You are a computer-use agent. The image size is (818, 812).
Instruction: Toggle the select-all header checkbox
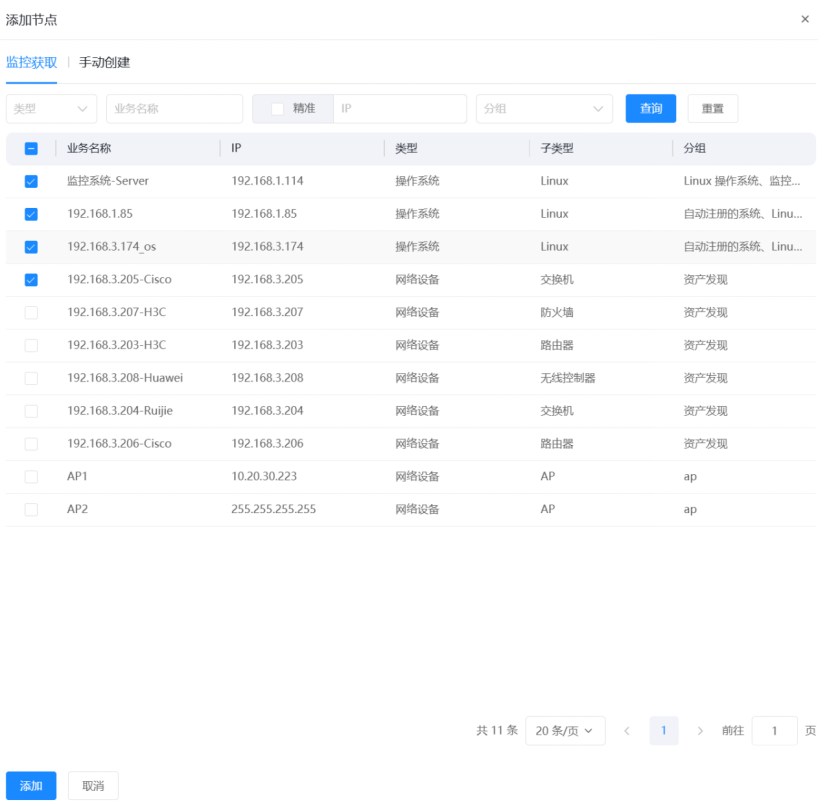(x=31, y=149)
